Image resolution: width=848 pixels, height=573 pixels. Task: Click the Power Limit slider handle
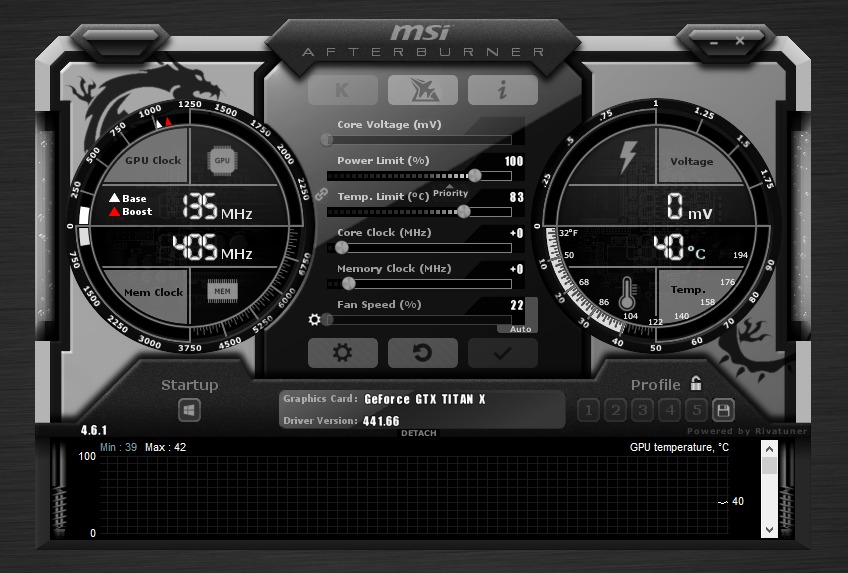click(474, 175)
